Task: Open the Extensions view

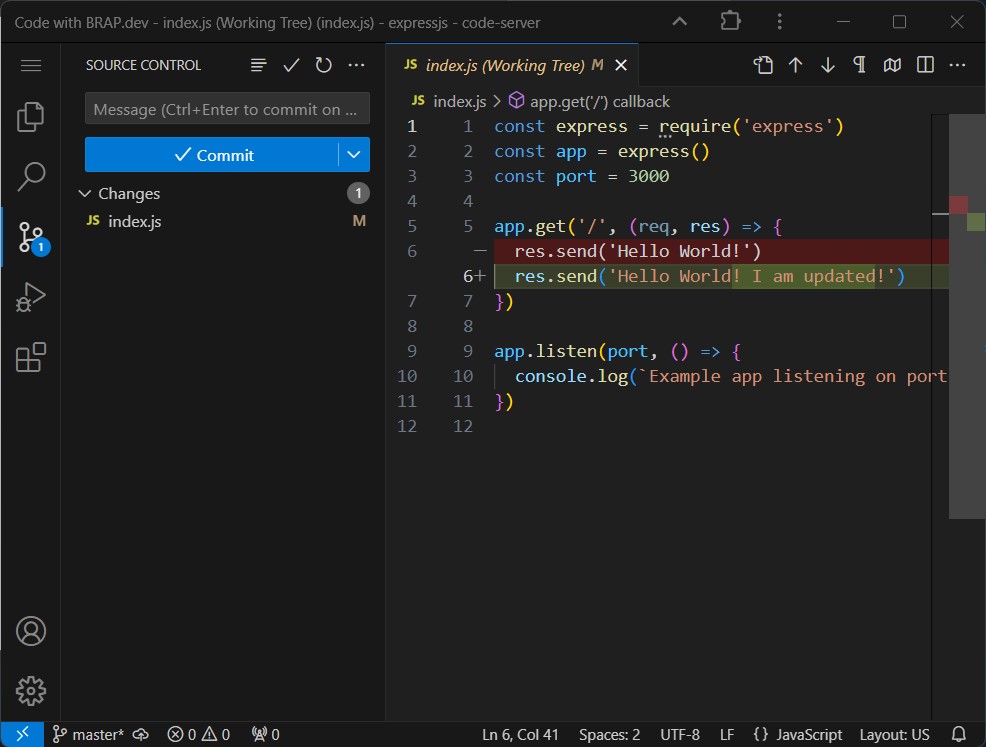Action: (30, 356)
